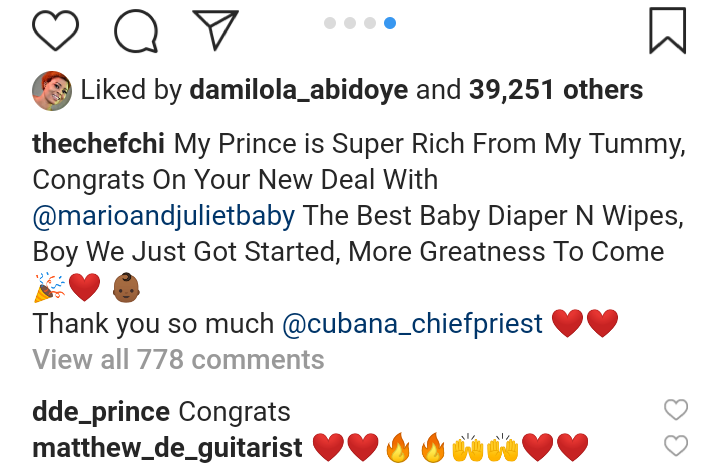The width and height of the screenshot is (720, 463).
Task: Save post with the bookmark icon
Action: coord(667,30)
